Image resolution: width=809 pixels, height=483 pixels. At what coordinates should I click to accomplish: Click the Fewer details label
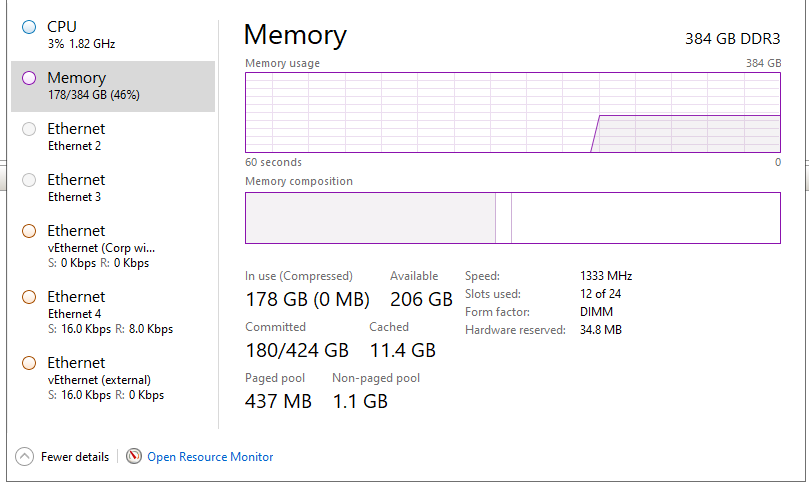75,457
